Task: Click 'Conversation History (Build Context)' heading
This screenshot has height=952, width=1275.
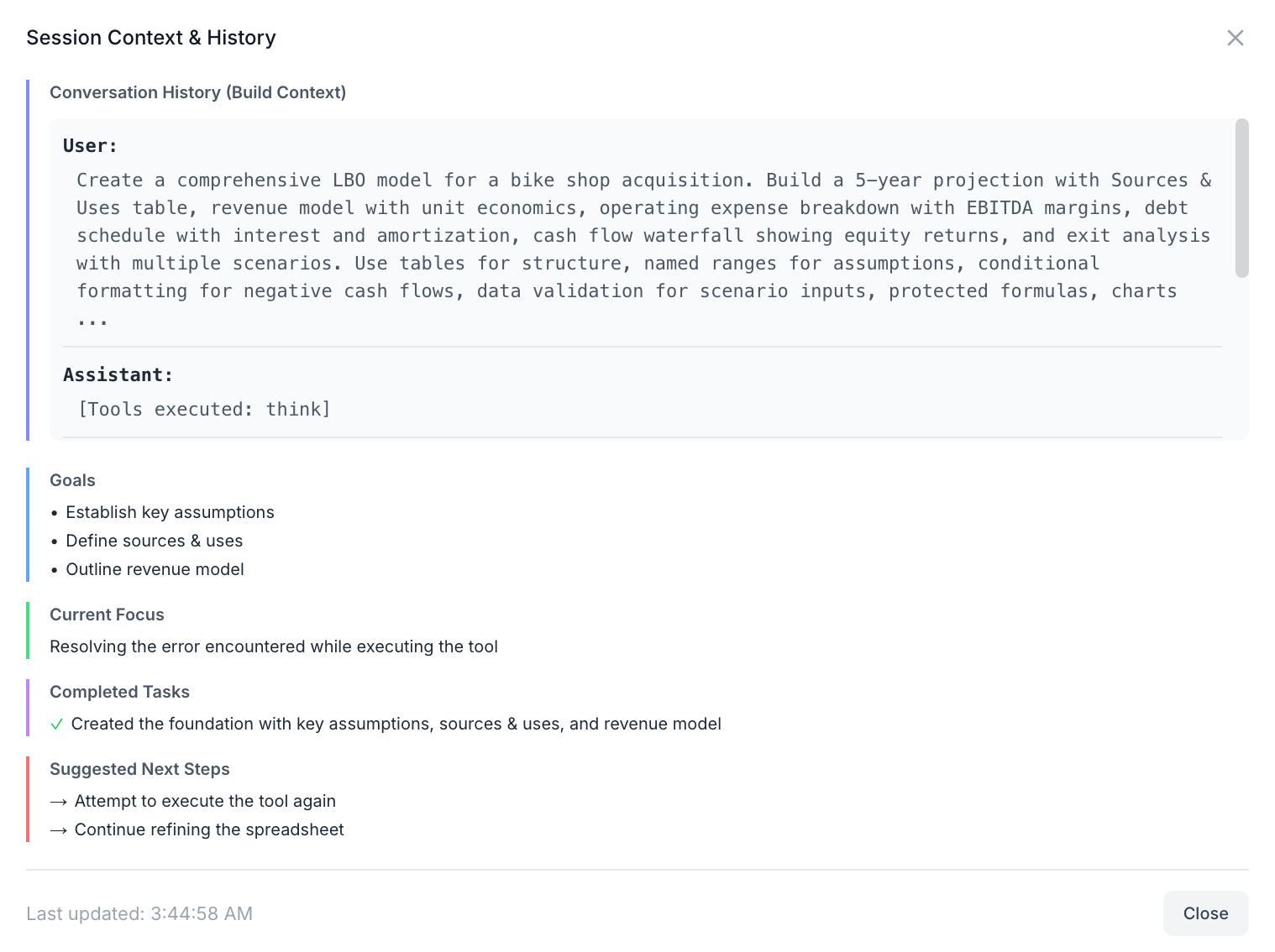Action: click(197, 92)
